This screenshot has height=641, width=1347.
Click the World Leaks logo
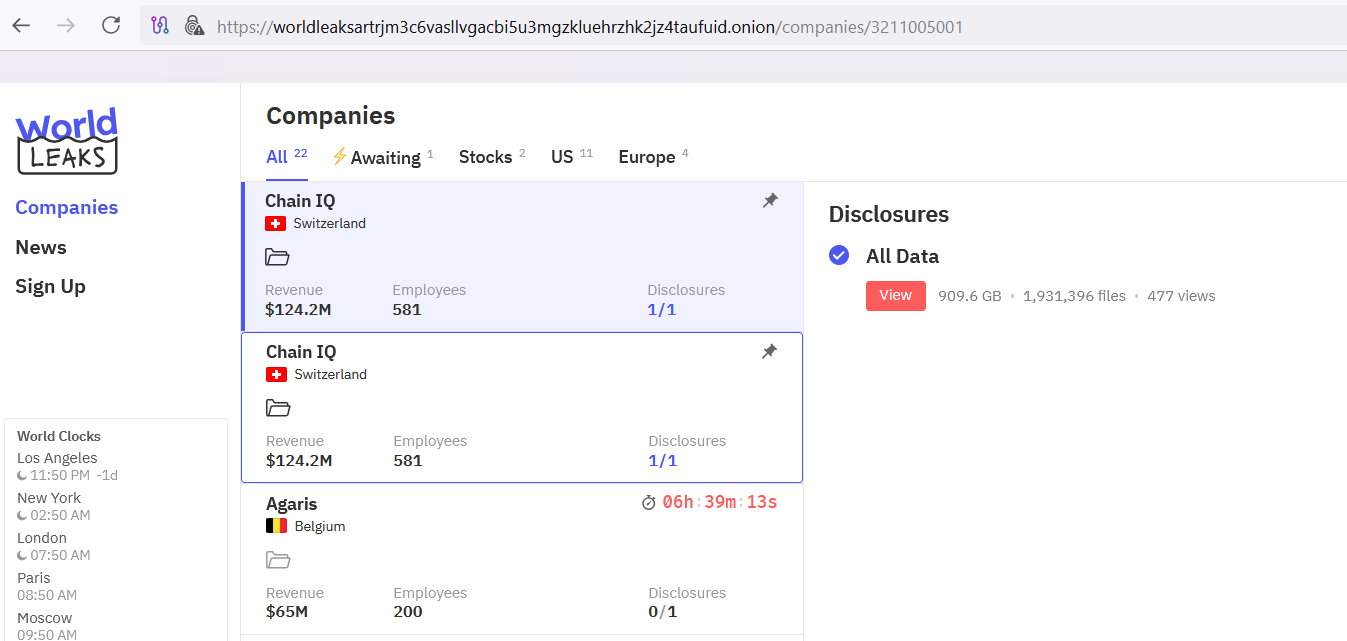[67, 141]
